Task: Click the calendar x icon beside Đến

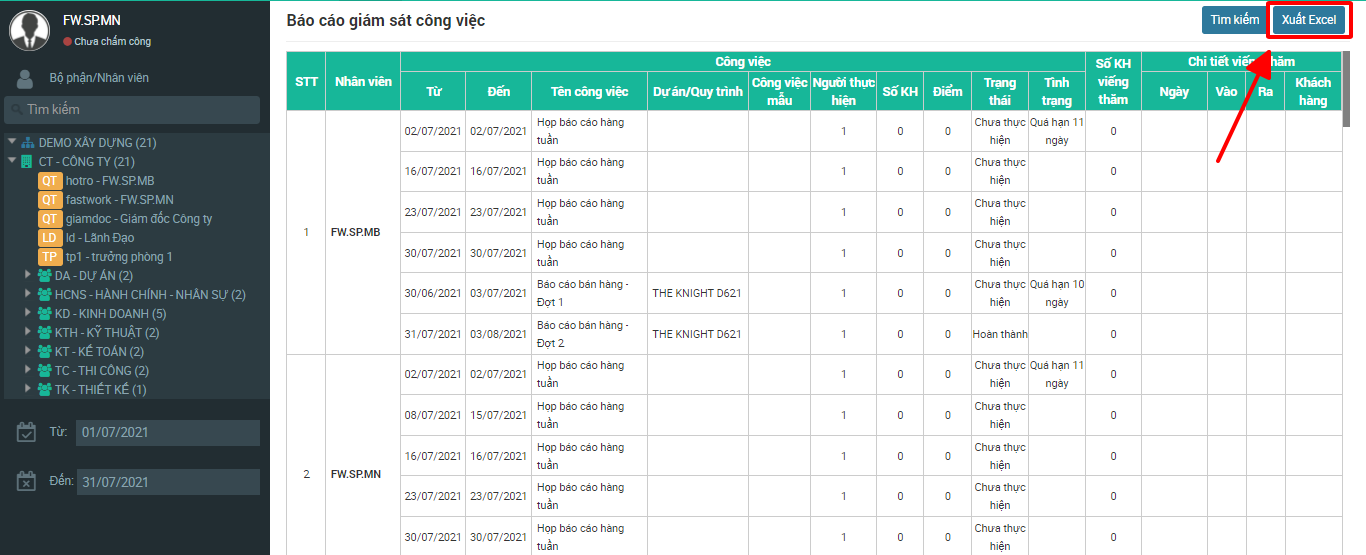Action: [x=27, y=482]
